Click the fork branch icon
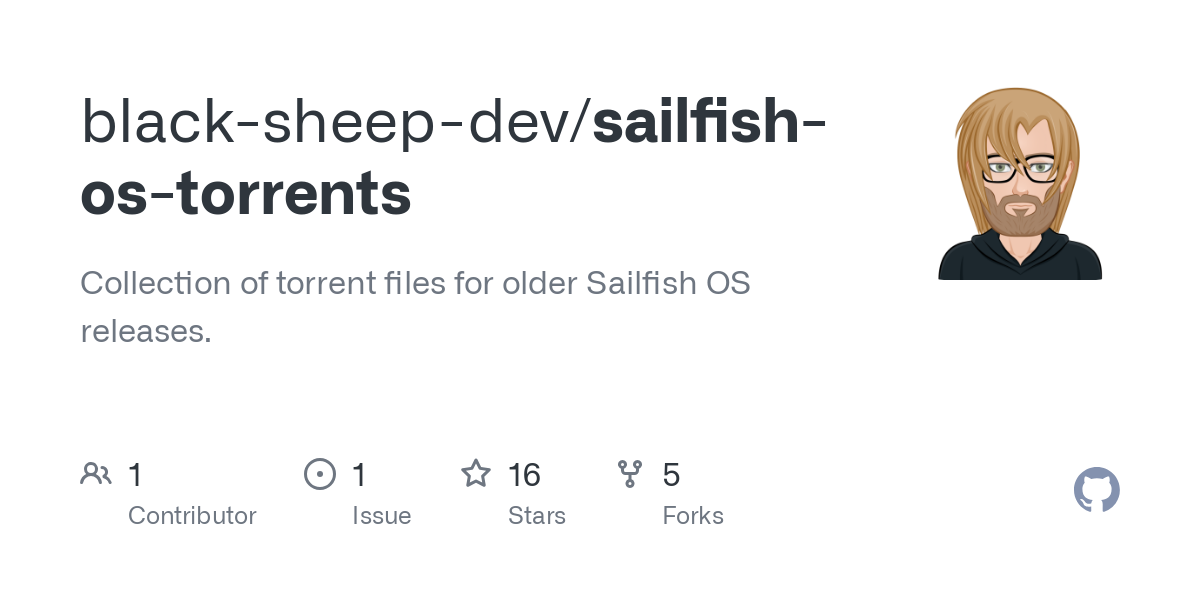Viewport: 1200px width, 600px height. [x=630, y=474]
